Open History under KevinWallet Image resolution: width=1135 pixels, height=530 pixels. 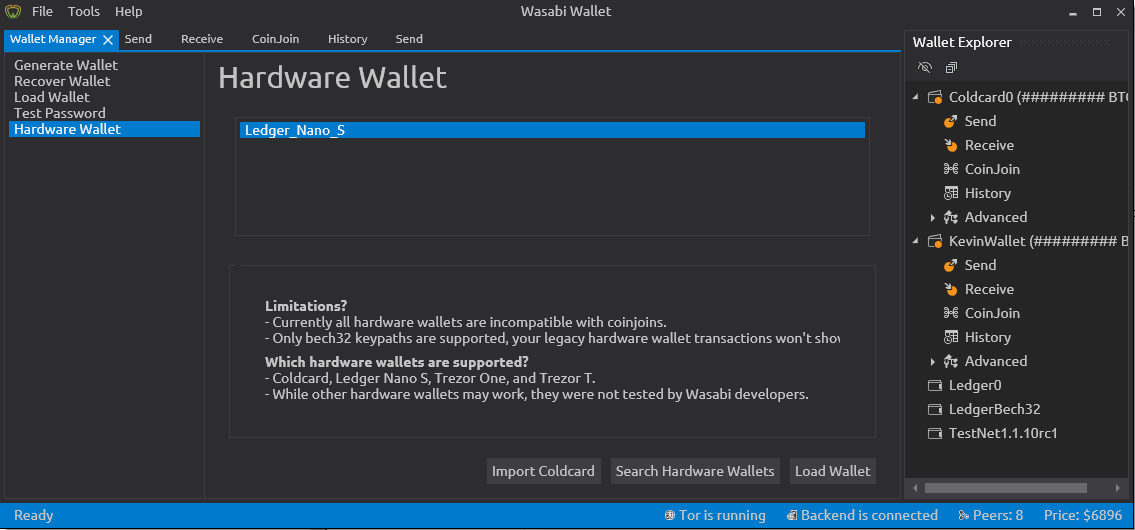(x=987, y=337)
